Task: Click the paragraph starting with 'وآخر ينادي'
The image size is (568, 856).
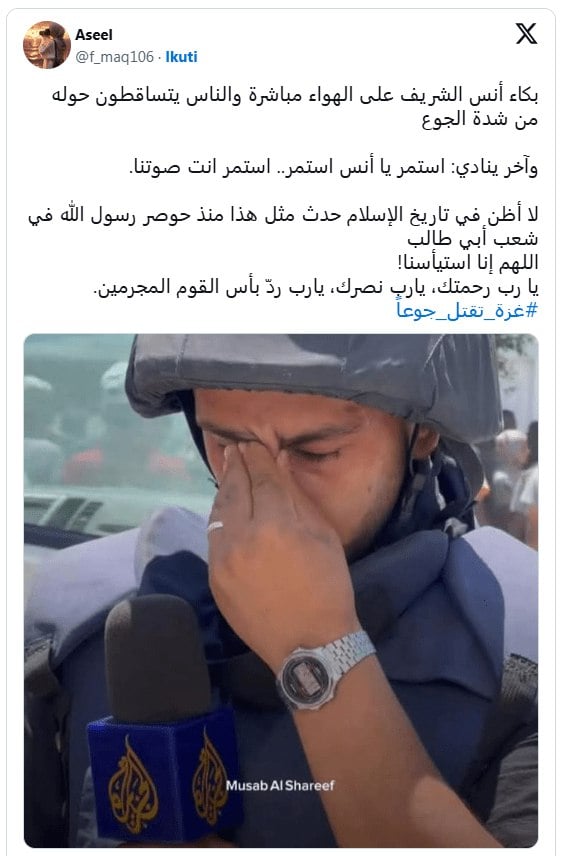Action: 334,167
